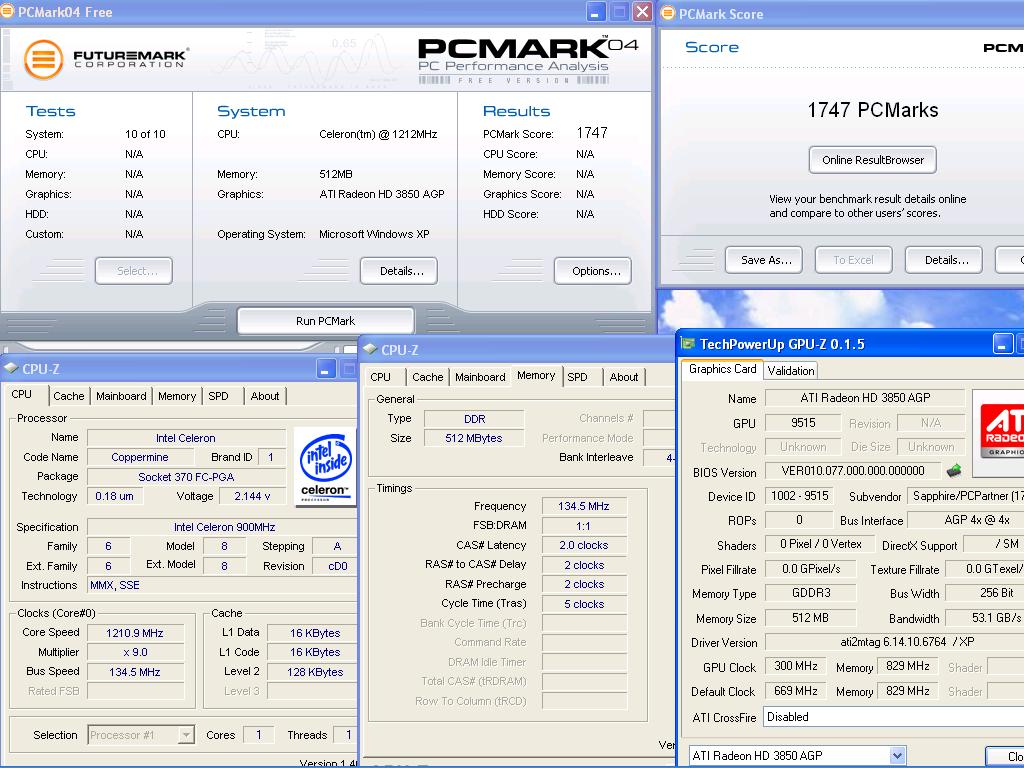Minimize the PCMark04 Free window
This screenshot has width=1024, height=768.
click(x=596, y=12)
